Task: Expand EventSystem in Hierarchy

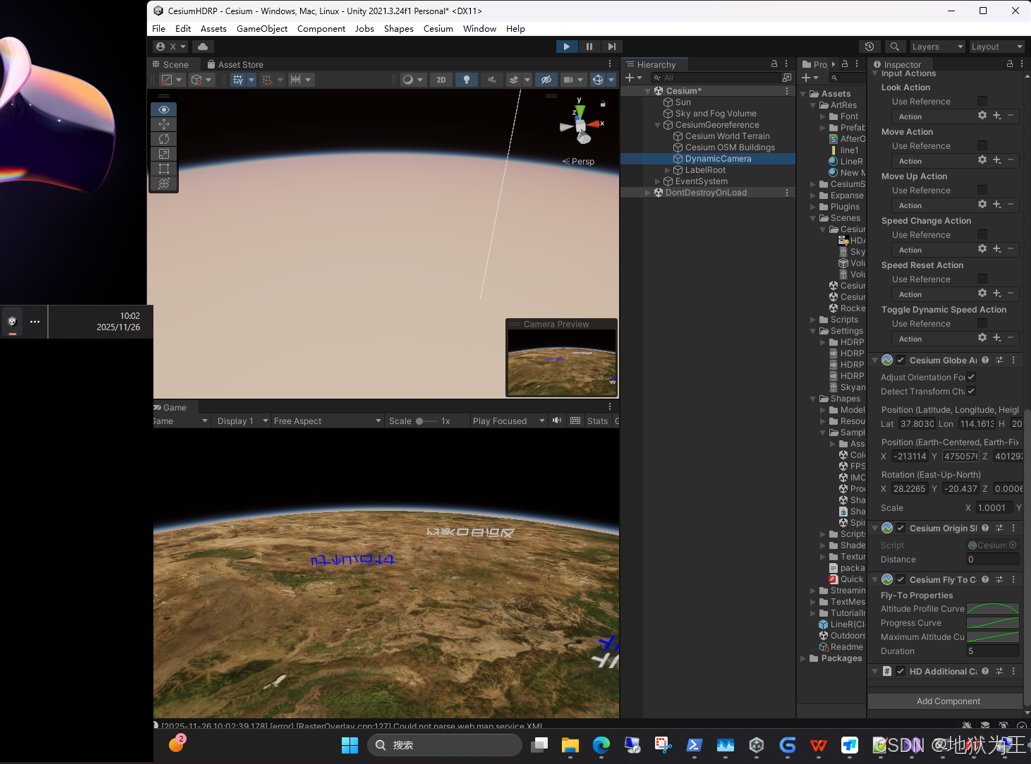Action: pyautogui.click(x=658, y=181)
